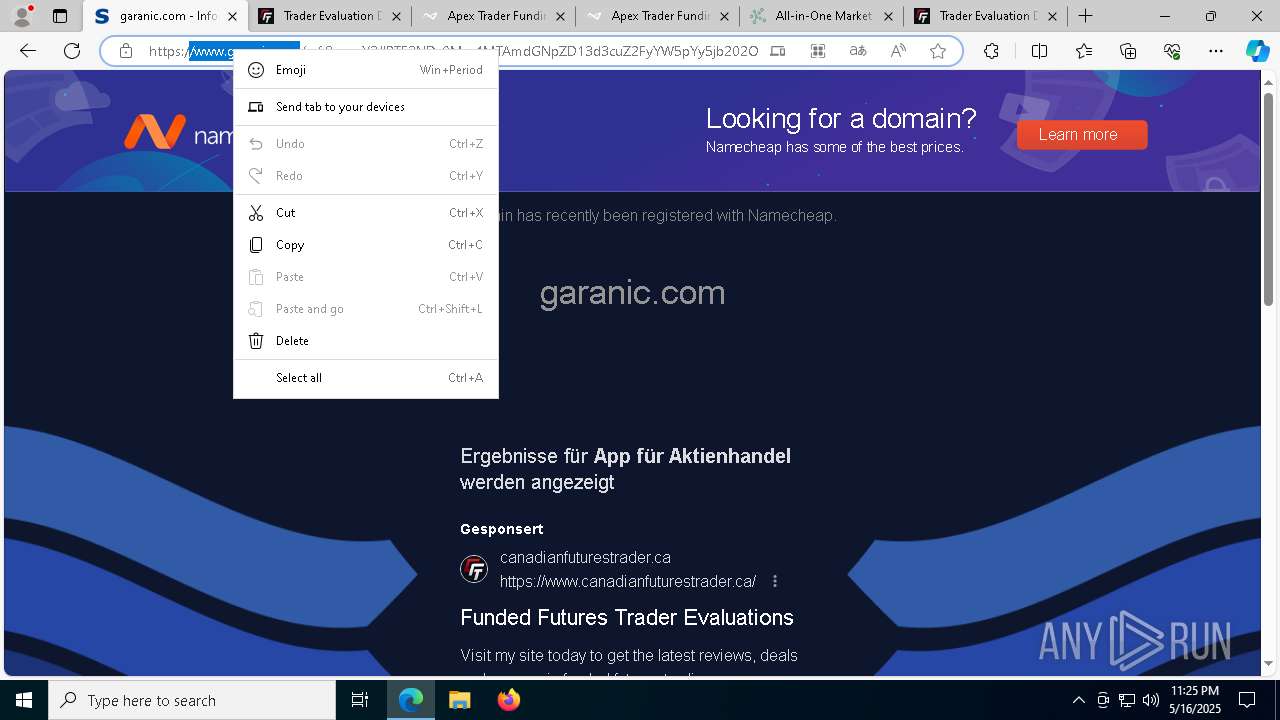Choose Emoji from the context menu
This screenshot has height=720, width=1280.
coord(366,70)
